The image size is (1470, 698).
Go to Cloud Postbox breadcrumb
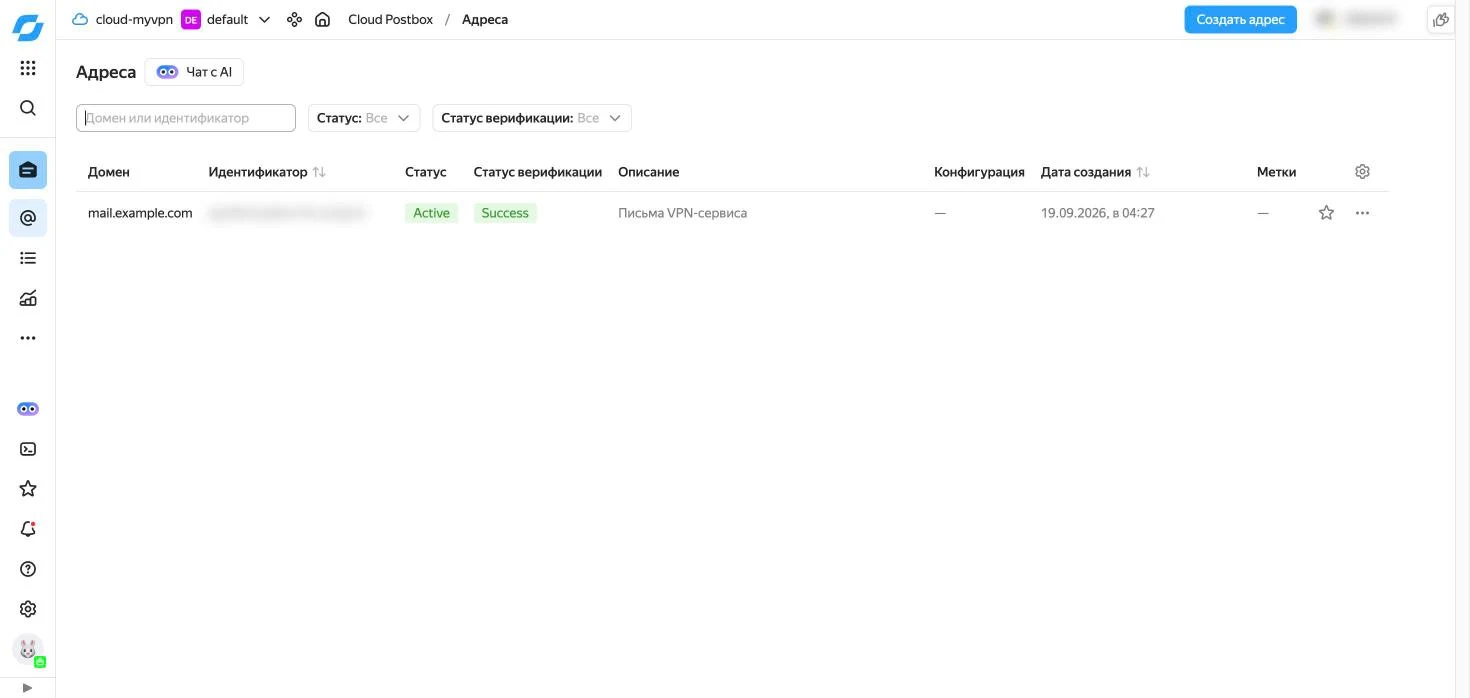390,19
